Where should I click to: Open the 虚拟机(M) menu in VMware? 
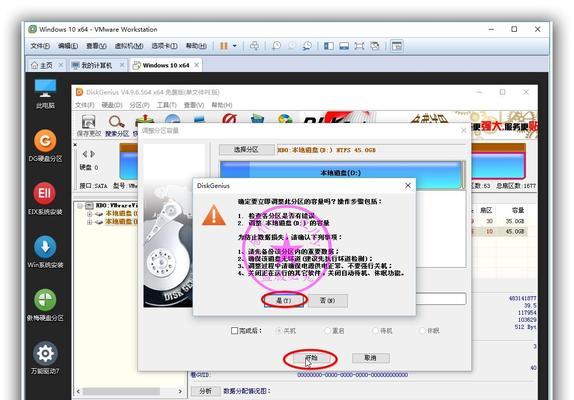tap(129, 46)
